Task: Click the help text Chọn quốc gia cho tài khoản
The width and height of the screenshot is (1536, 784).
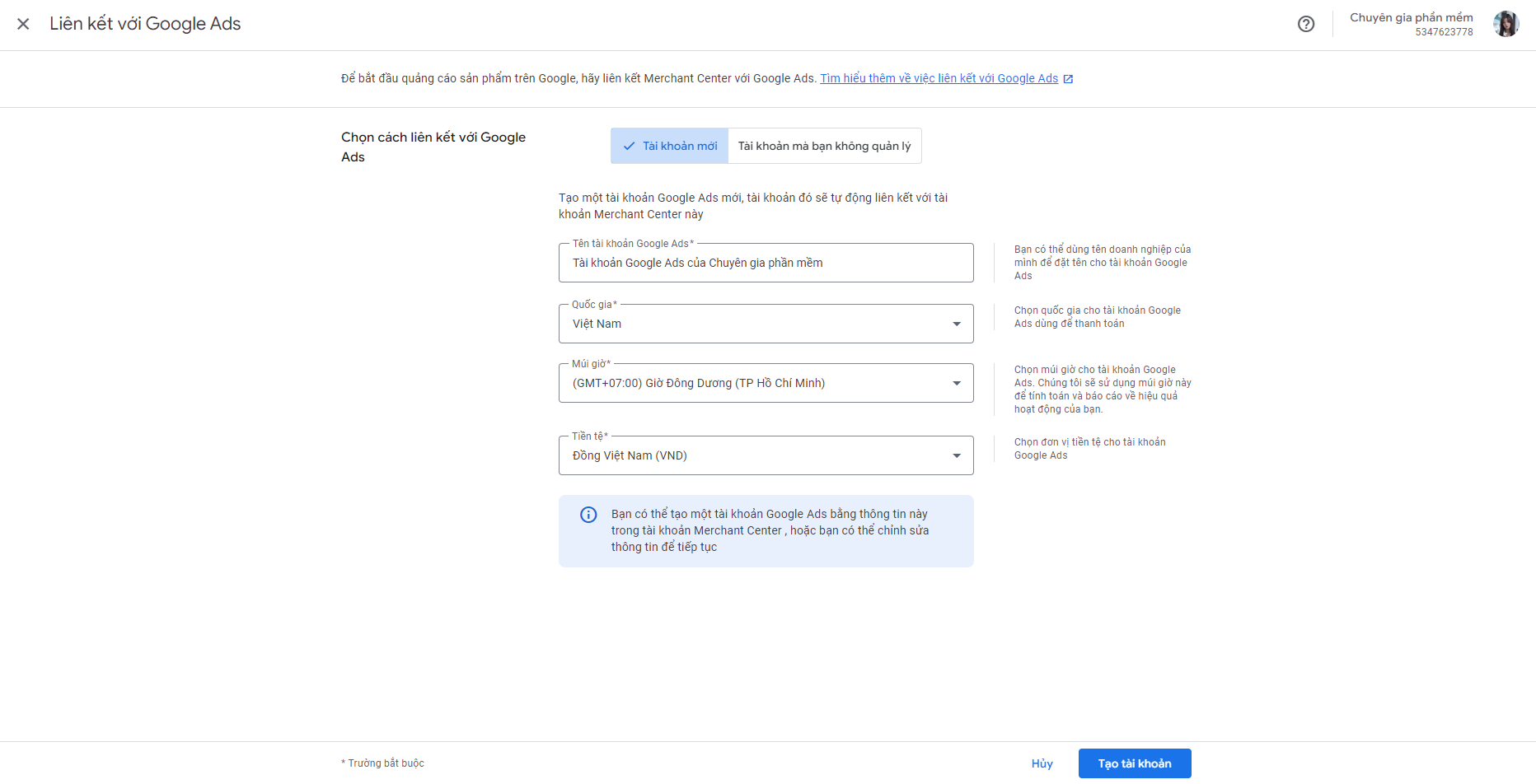Action: pyautogui.click(x=1098, y=317)
